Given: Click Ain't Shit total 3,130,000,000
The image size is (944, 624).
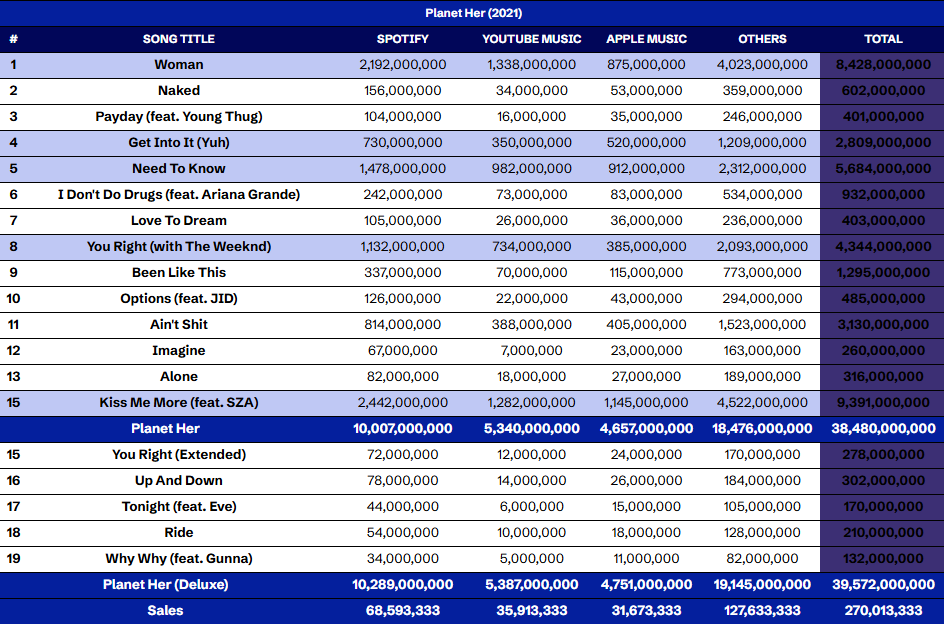Looking at the screenshot, I should tap(883, 325).
